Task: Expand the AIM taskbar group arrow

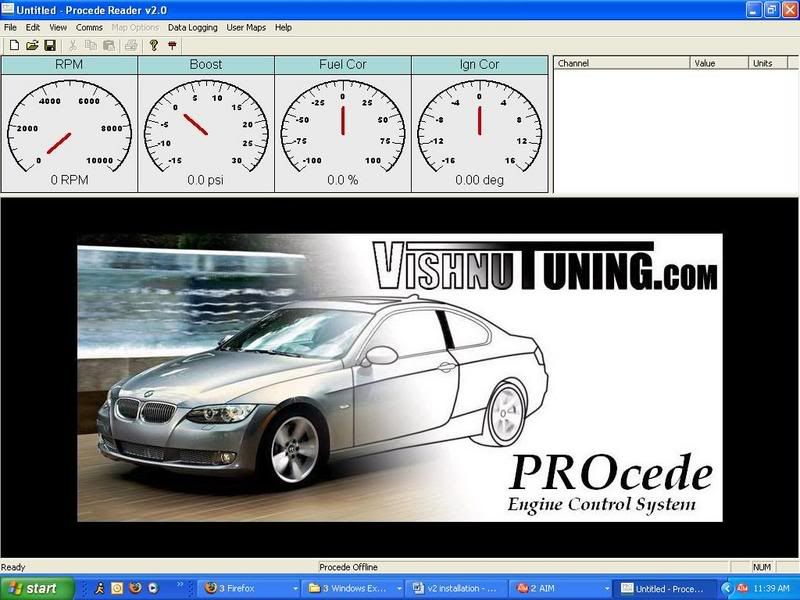Action: click(607, 589)
